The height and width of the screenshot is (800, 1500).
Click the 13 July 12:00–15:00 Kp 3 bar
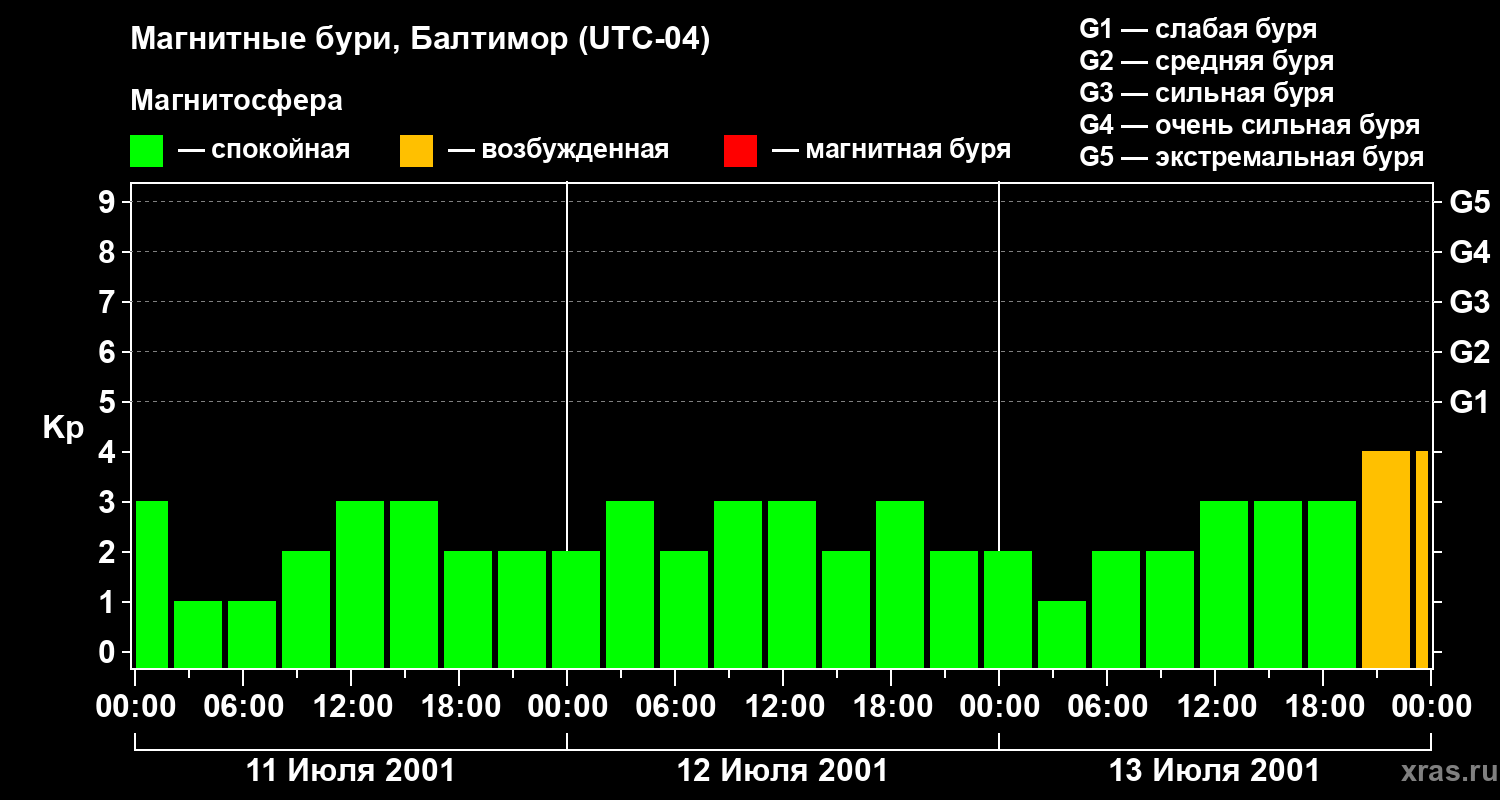tap(1224, 584)
